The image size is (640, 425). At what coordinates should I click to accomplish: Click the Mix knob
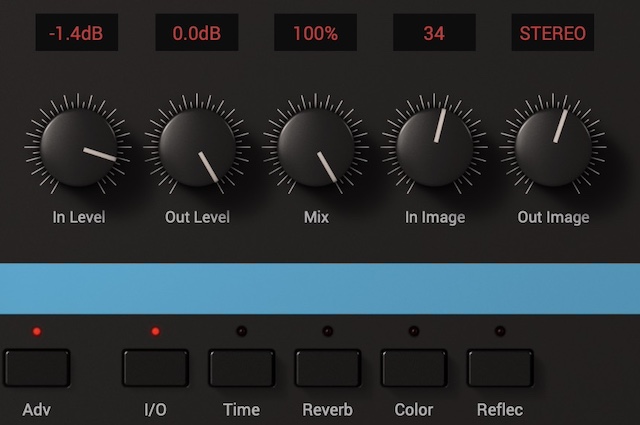316,148
